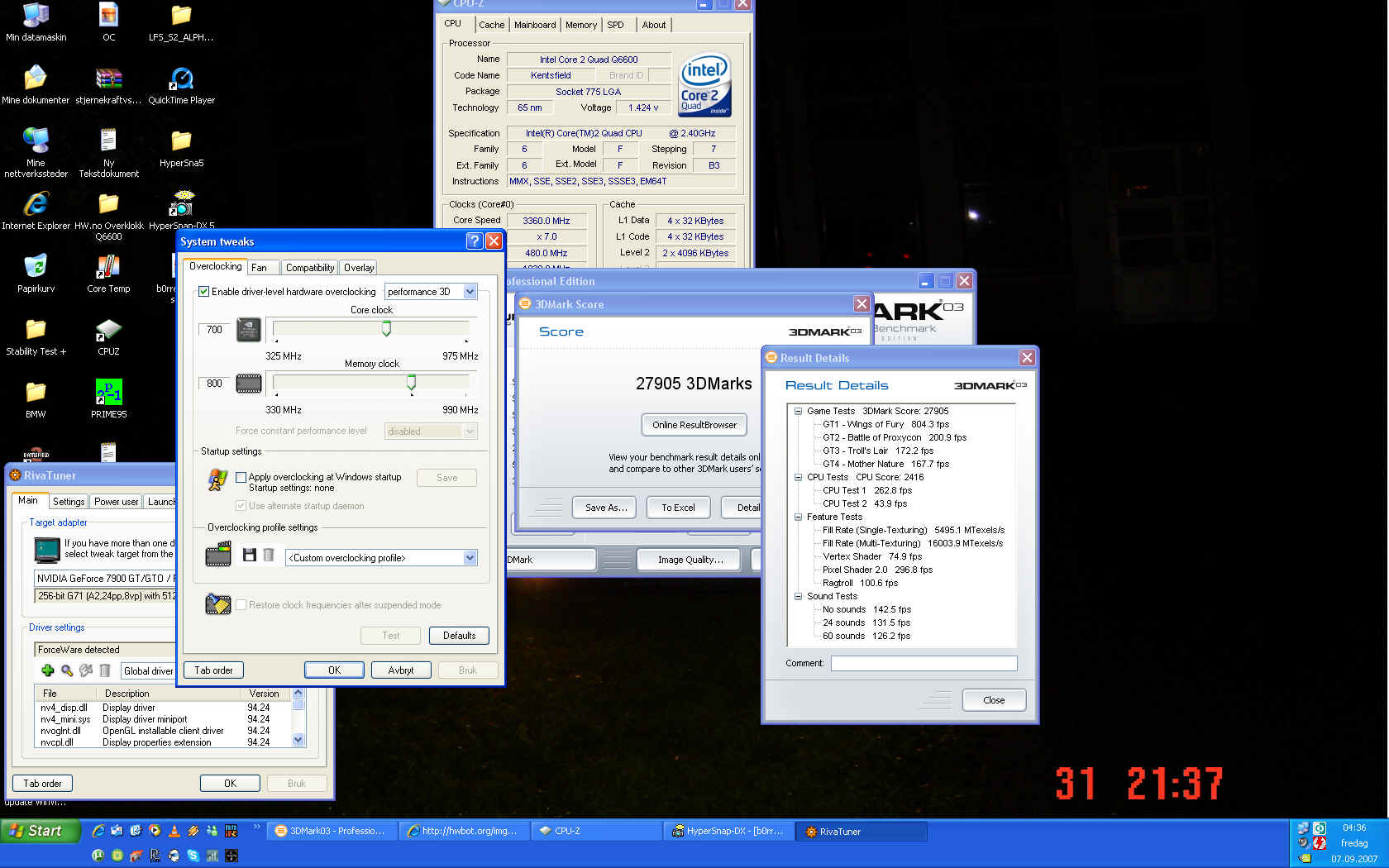Toggle Enable driver-level hardware overclocking checkbox
Screen dimensions: 1389x868
(203, 291)
